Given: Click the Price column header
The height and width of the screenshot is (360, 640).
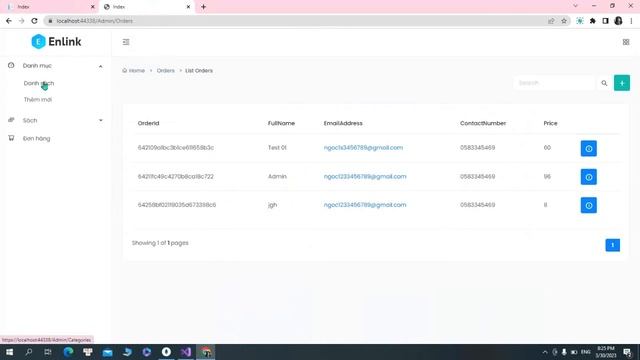Looking at the screenshot, I should tap(550, 123).
